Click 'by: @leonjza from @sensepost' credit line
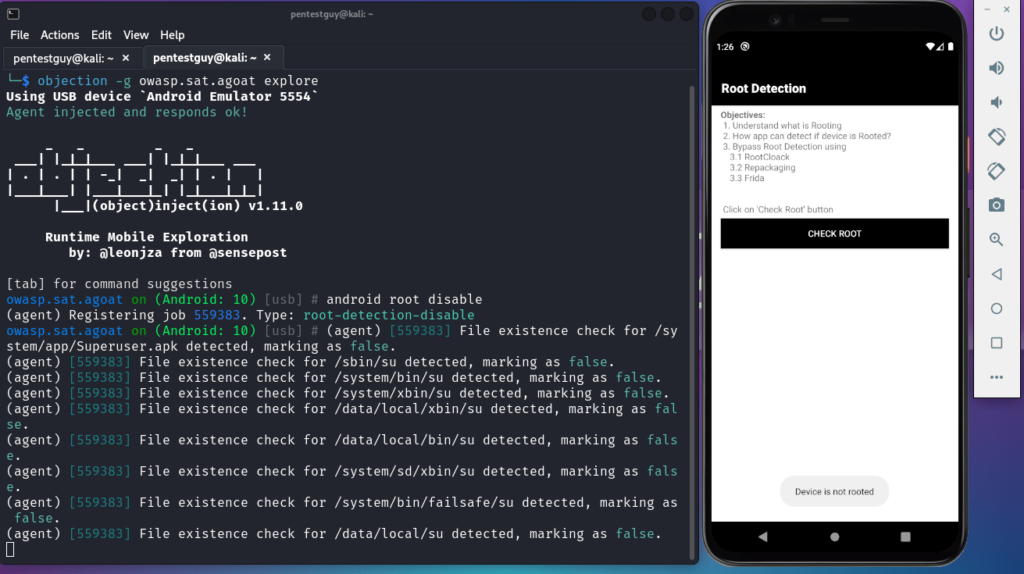The width and height of the screenshot is (1024, 574). (178, 253)
